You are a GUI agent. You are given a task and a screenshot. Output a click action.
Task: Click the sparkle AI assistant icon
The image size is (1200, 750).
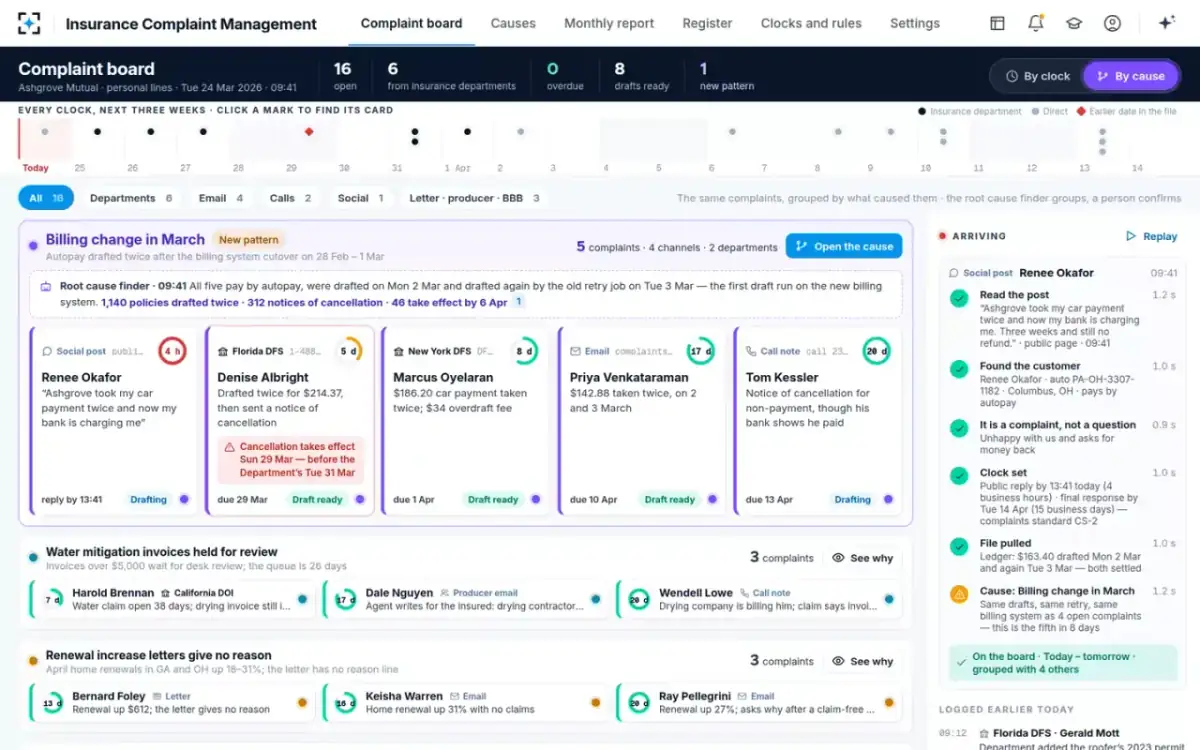[1166, 23]
